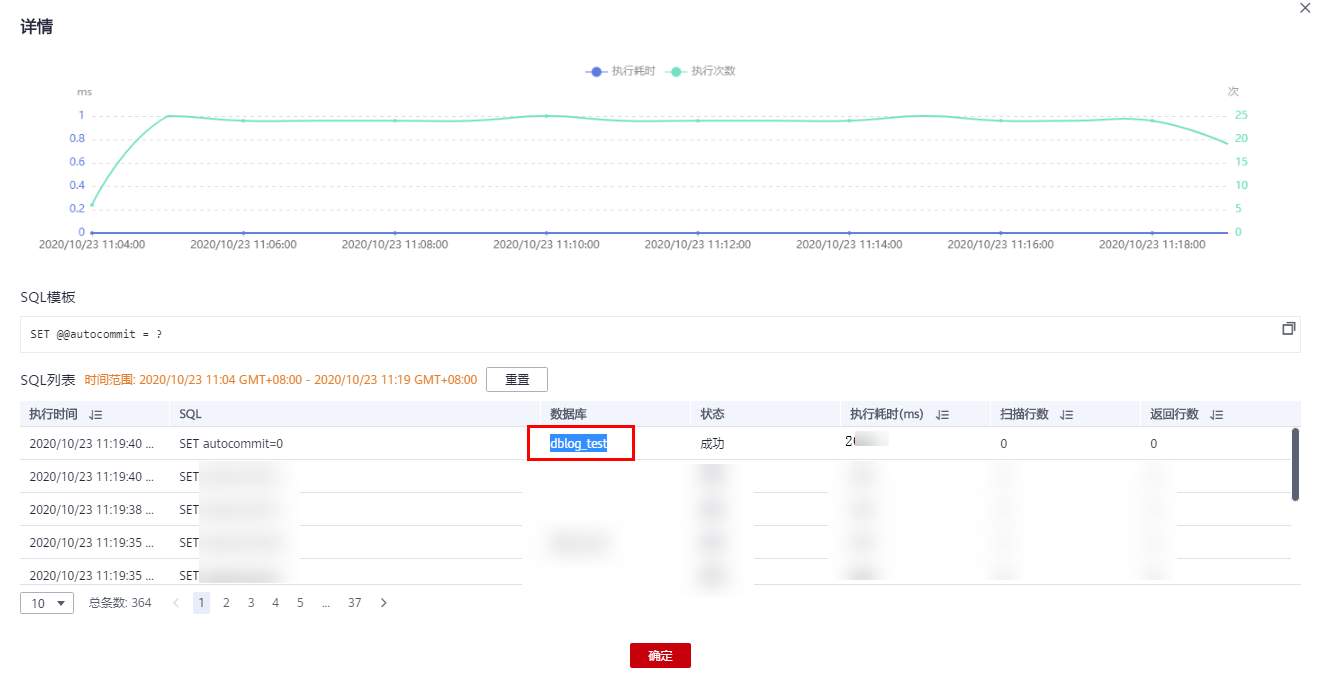
Task: Click the SET autocommit=0 SQL cell
Action: point(231,443)
